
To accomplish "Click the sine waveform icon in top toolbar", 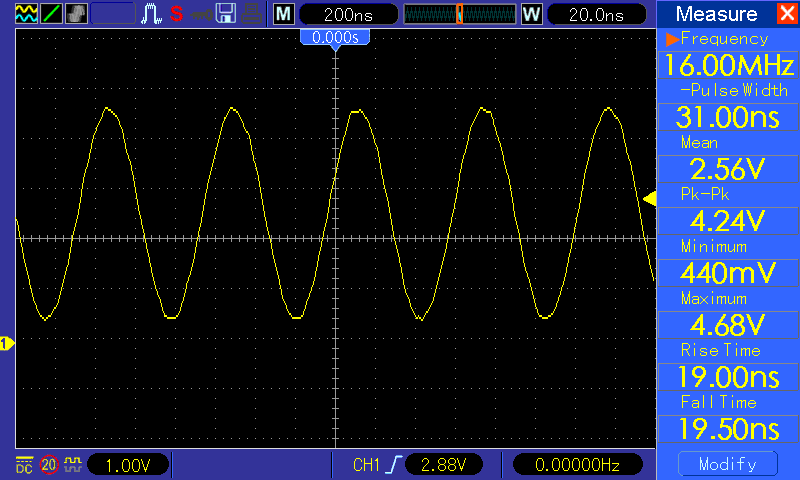I will tap(26, 13).
